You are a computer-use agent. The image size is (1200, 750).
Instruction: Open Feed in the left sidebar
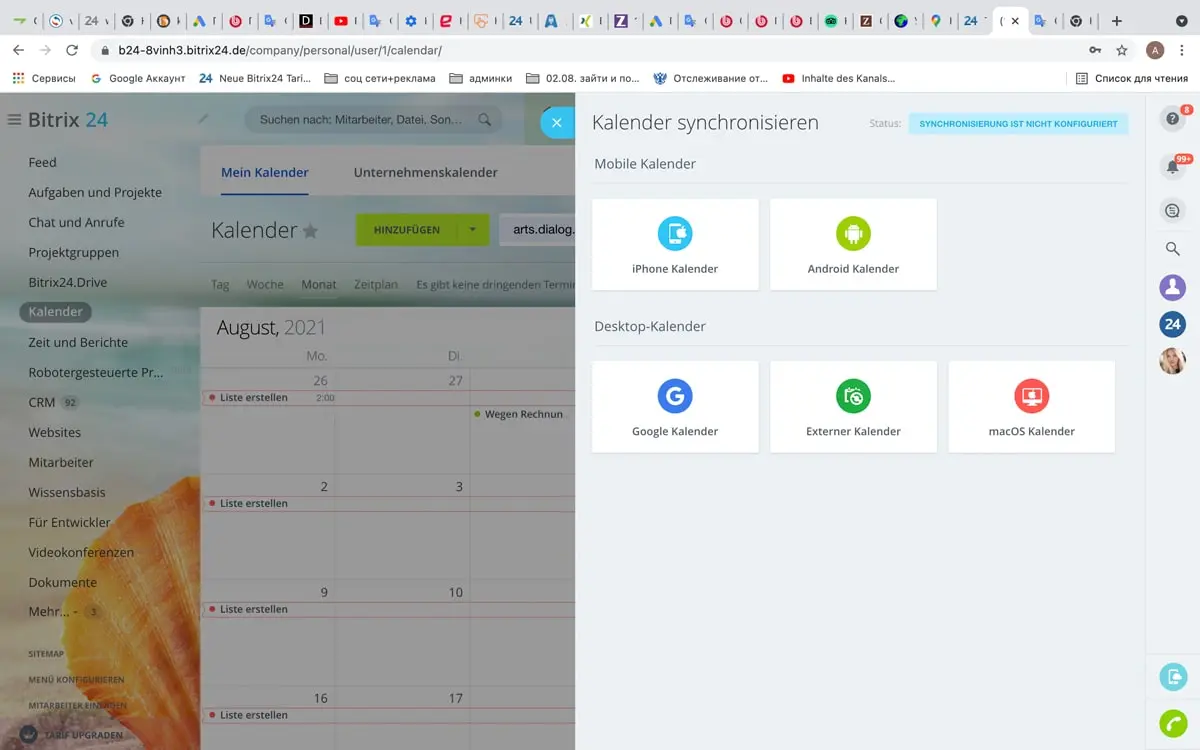click(42, 162)
